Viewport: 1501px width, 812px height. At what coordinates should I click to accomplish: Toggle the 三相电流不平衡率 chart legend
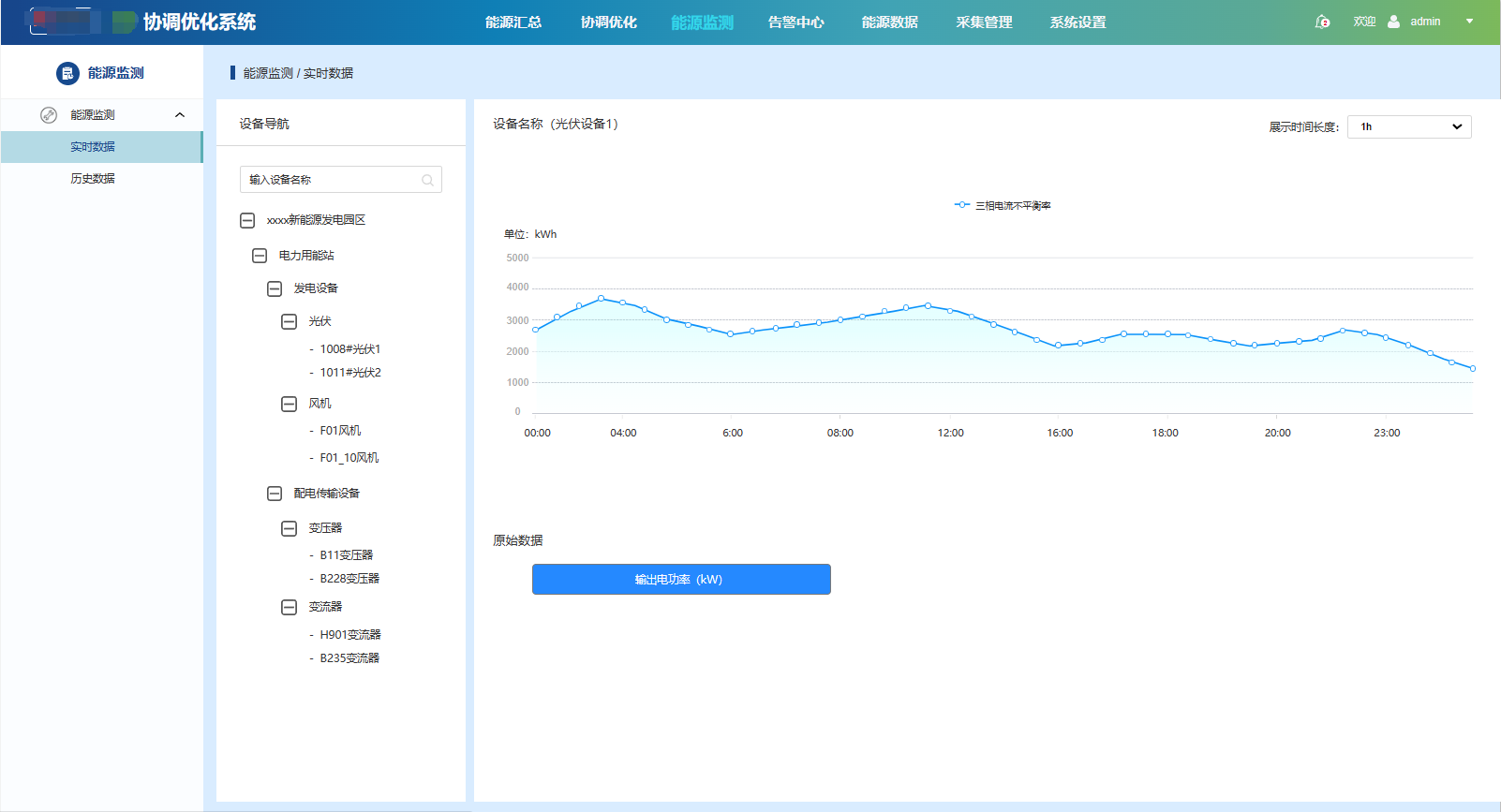[x=1003, y=205]
